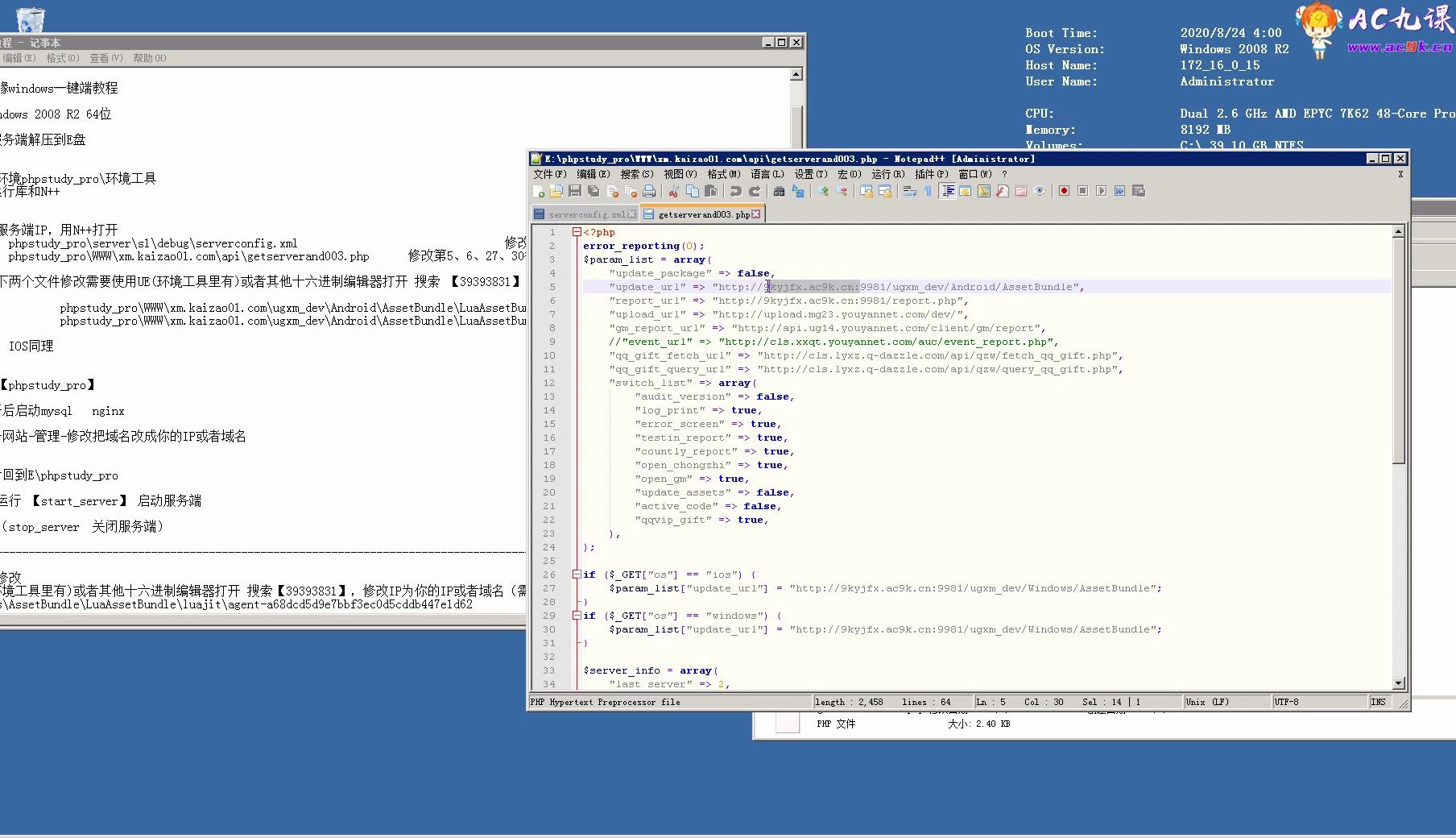Click the Print icon in Notepad++ toolbar
Screen dimensions: 1456x838
coord(649,191)
